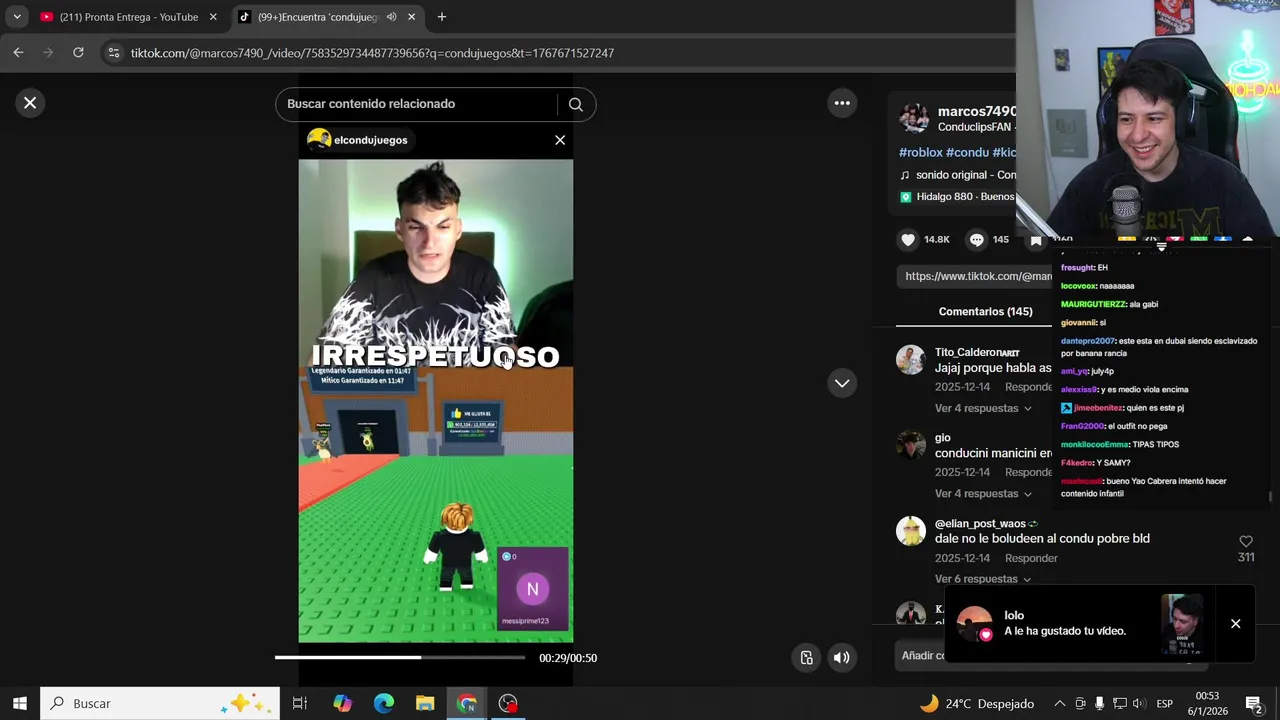
Task: Expand 'Ver 4 respuestas' under gio comment
Action: coord(983,494)
